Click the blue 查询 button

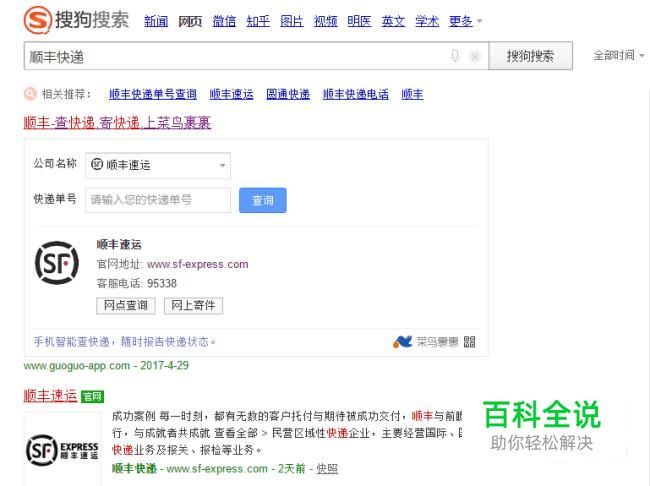262,200
